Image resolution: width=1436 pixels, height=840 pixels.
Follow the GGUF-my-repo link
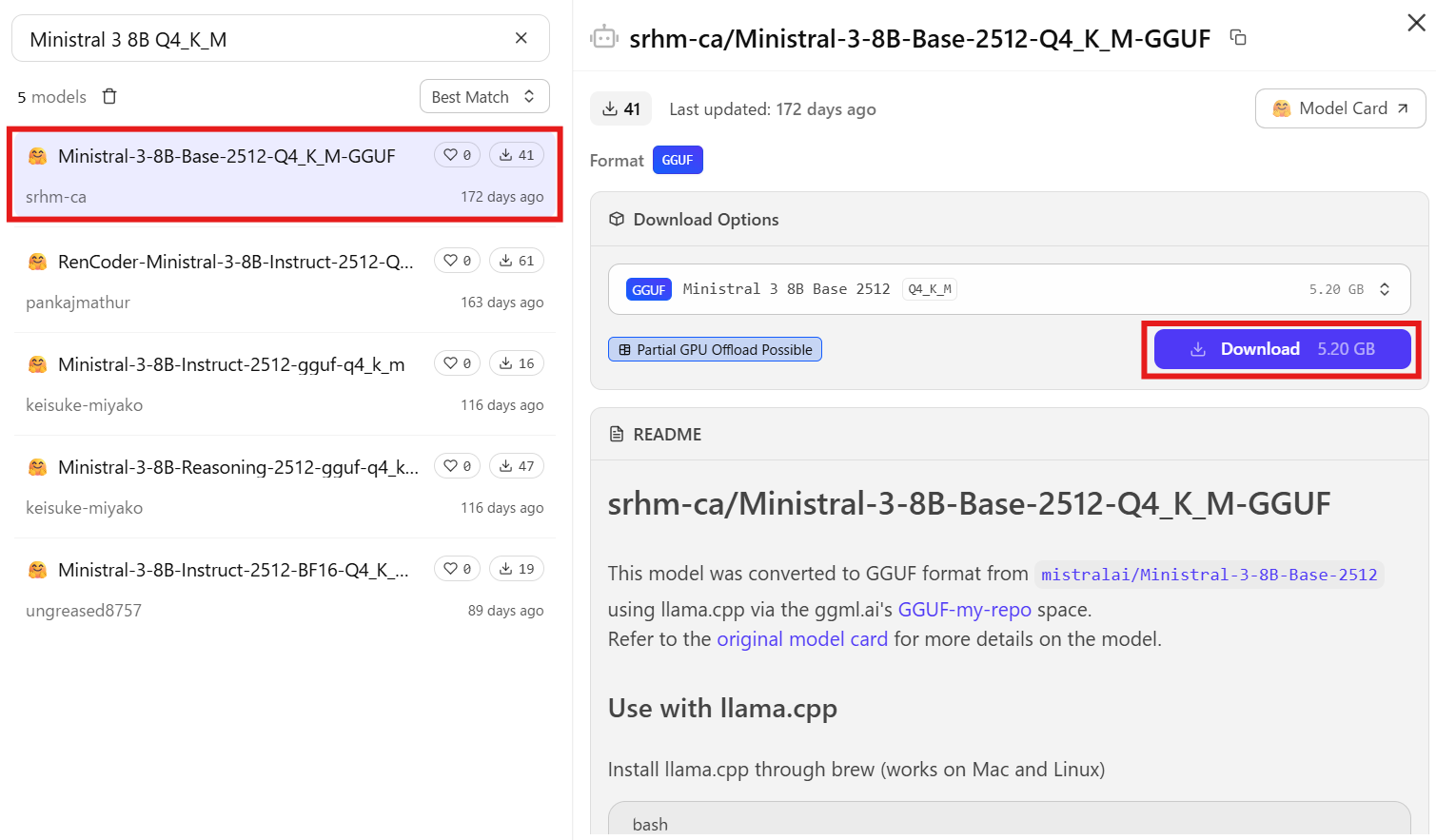[964, 610]
